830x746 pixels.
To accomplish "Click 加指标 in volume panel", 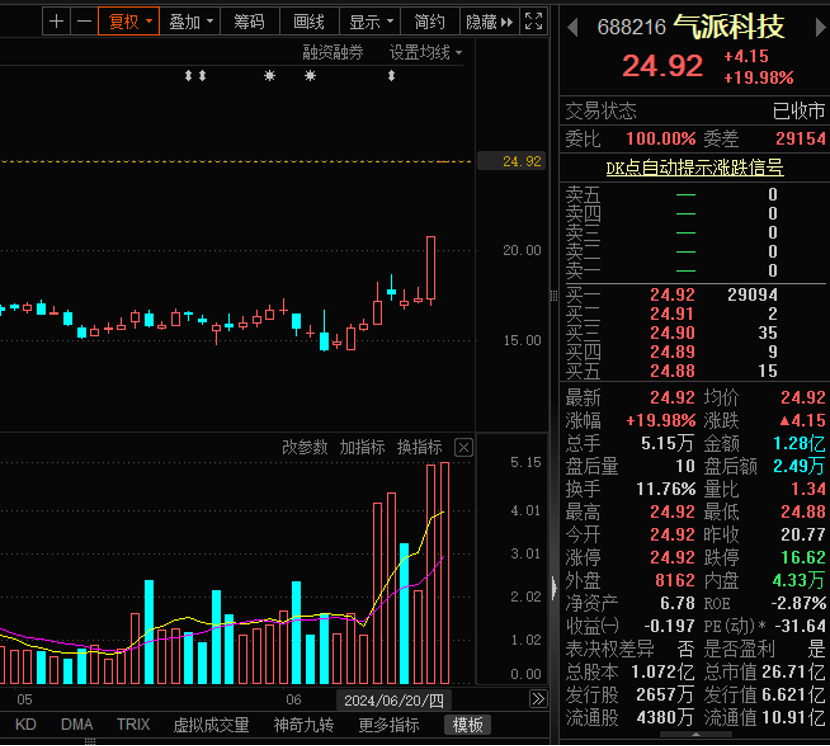I will (362, 447).
